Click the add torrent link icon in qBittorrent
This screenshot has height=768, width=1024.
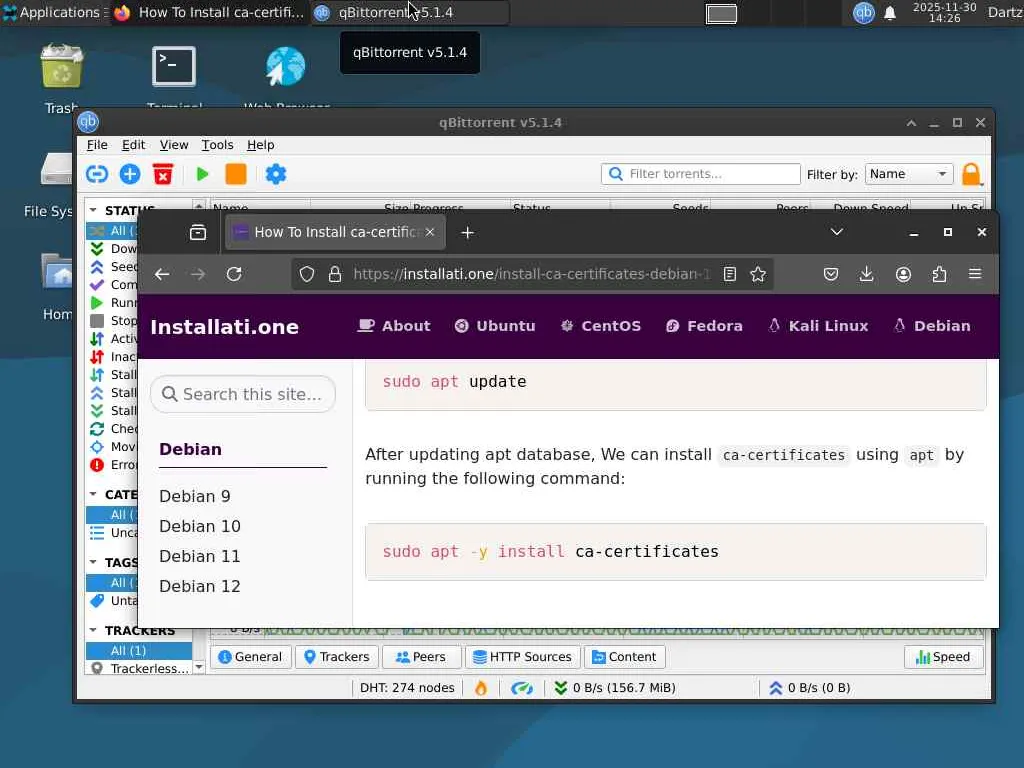click(x=97, y=174)
